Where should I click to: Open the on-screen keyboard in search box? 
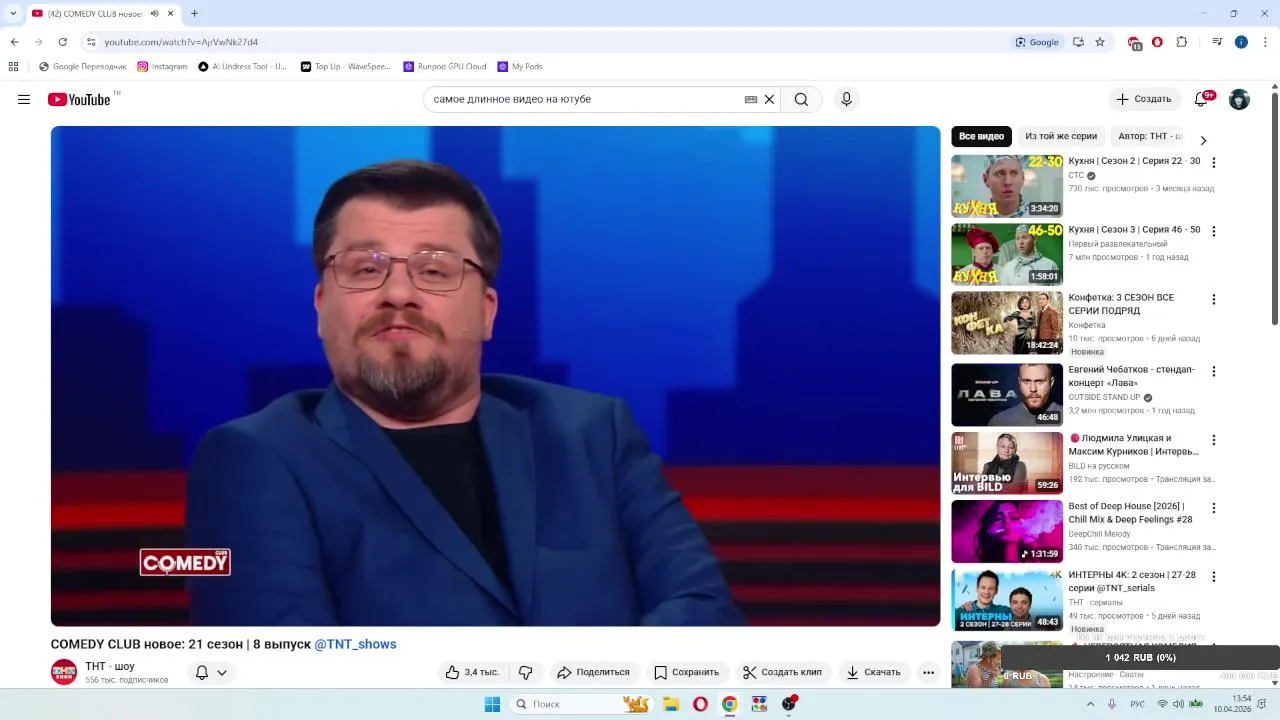coord(751,99)
